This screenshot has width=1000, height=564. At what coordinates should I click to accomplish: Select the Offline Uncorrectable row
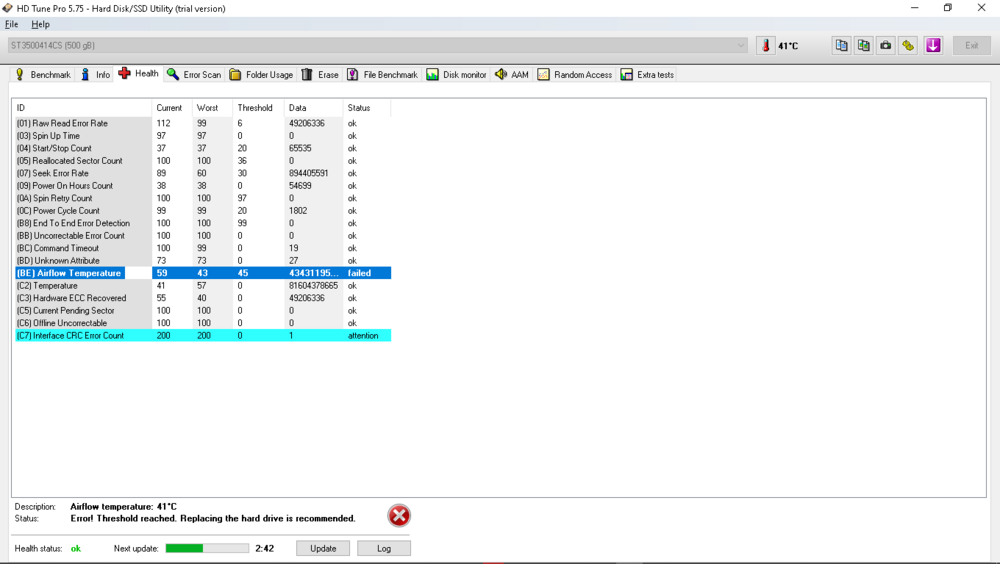coord(203,323)
